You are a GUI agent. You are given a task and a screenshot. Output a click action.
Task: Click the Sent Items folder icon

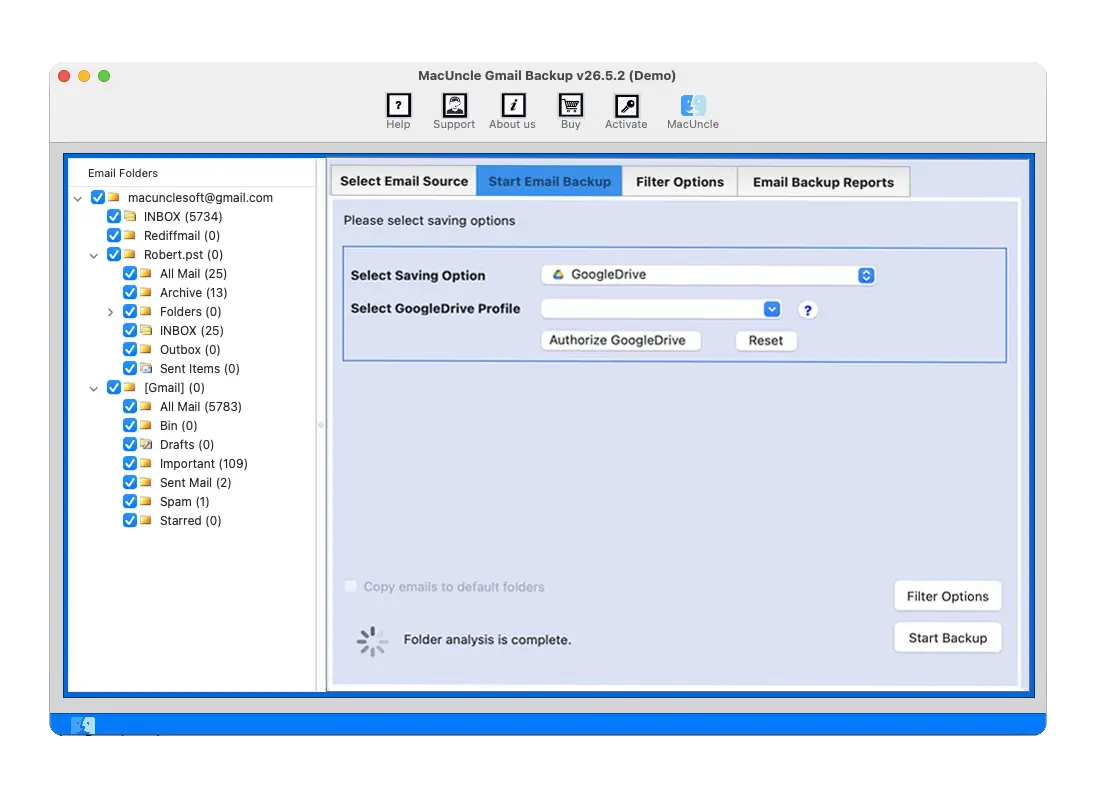point(146,368)
